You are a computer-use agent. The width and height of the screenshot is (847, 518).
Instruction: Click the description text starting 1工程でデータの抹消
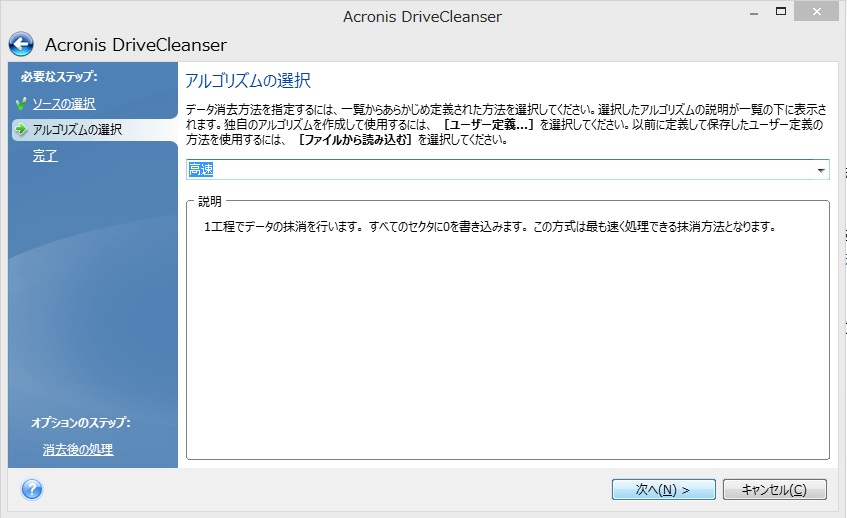(490, 227)
